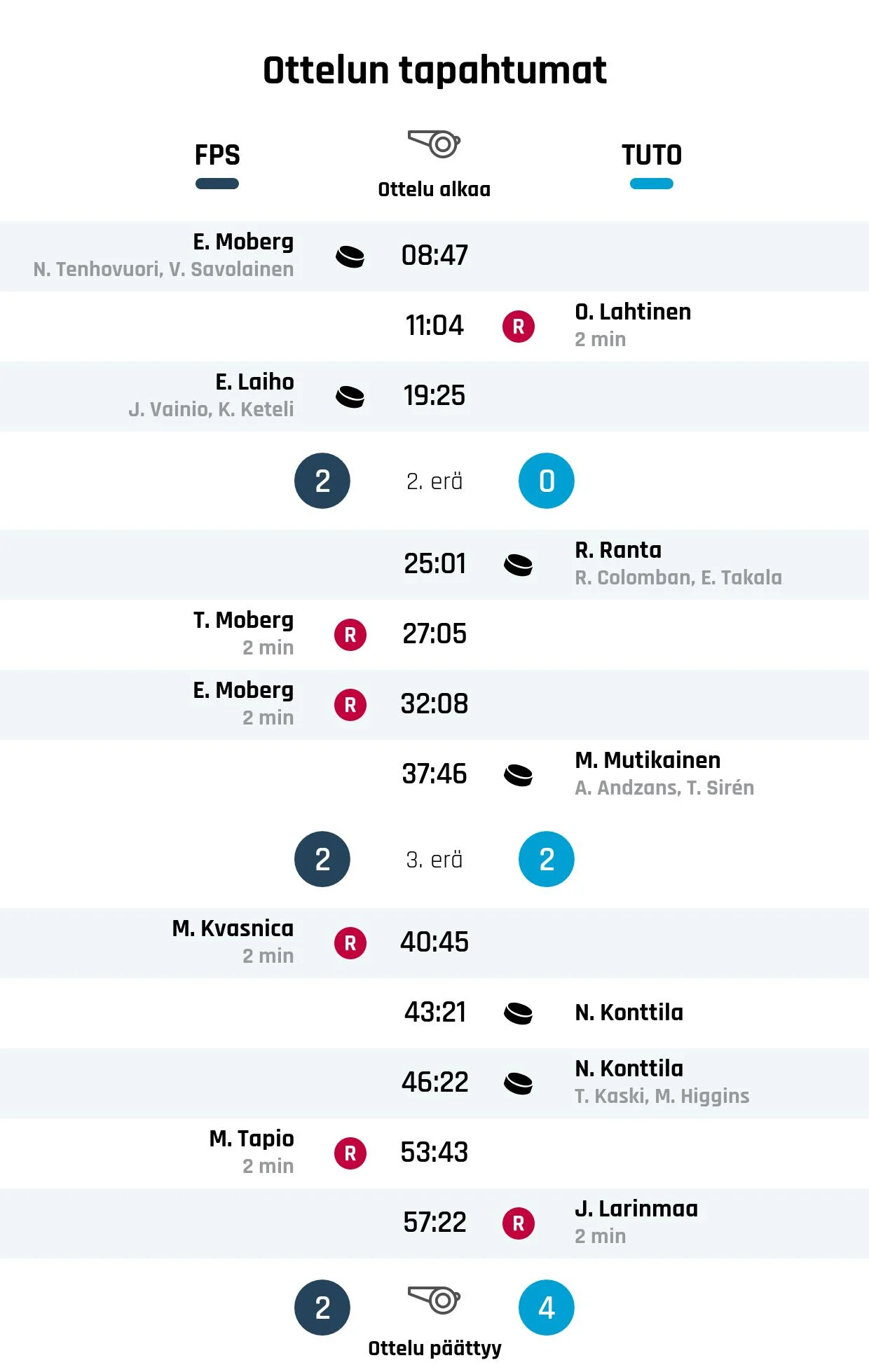This screenshot has width=869, height=1372.
Task: Click TUTO's final score circle showing 4
Action: click(547, 1308)
